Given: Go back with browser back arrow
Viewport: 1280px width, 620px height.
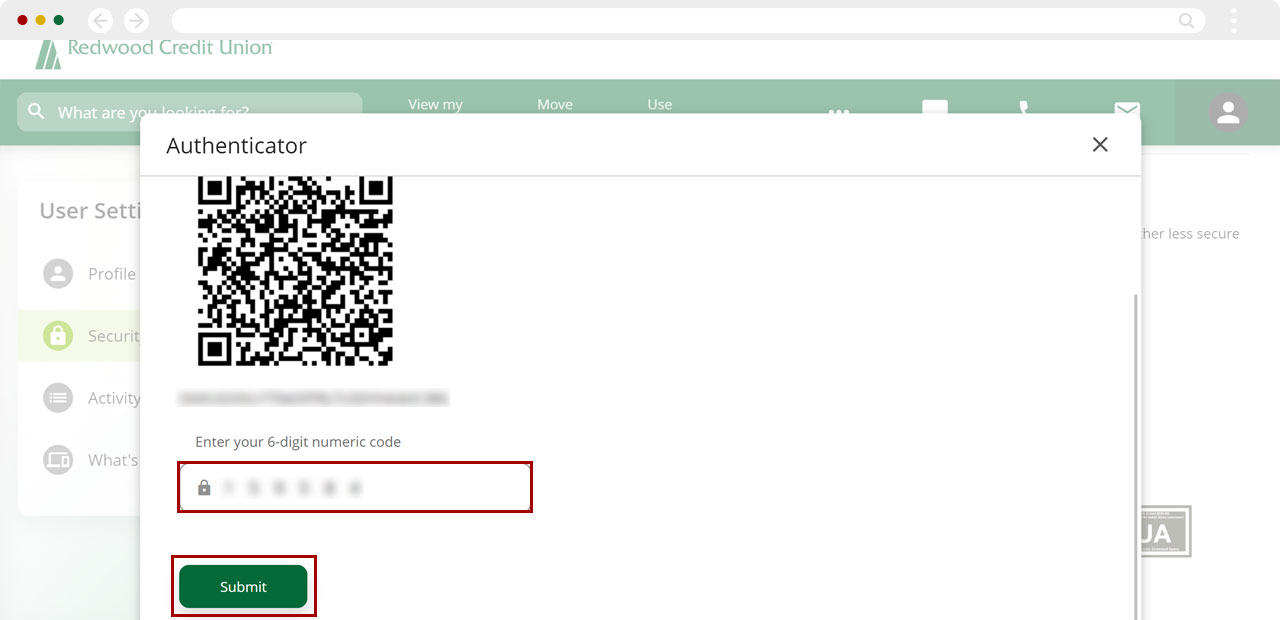Looking at the screenshot, I should click(100, 20).
